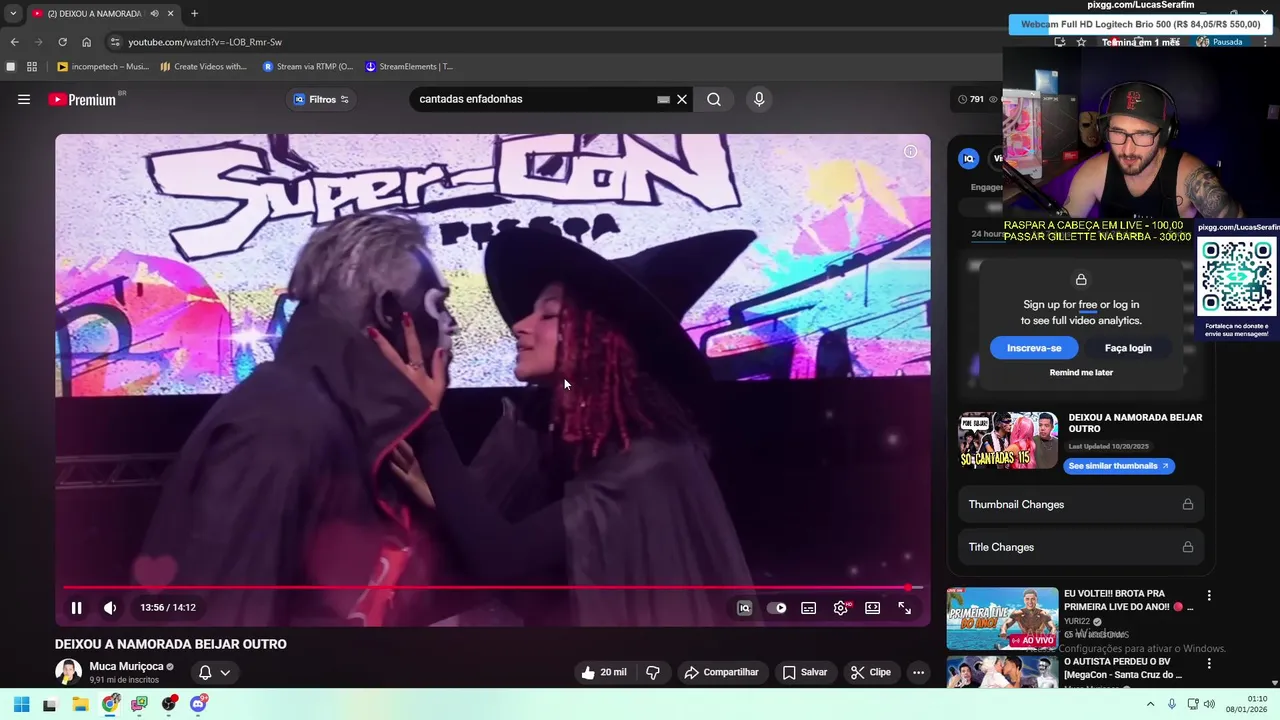Open the Muca Muriçoca channel avatar

68,672
